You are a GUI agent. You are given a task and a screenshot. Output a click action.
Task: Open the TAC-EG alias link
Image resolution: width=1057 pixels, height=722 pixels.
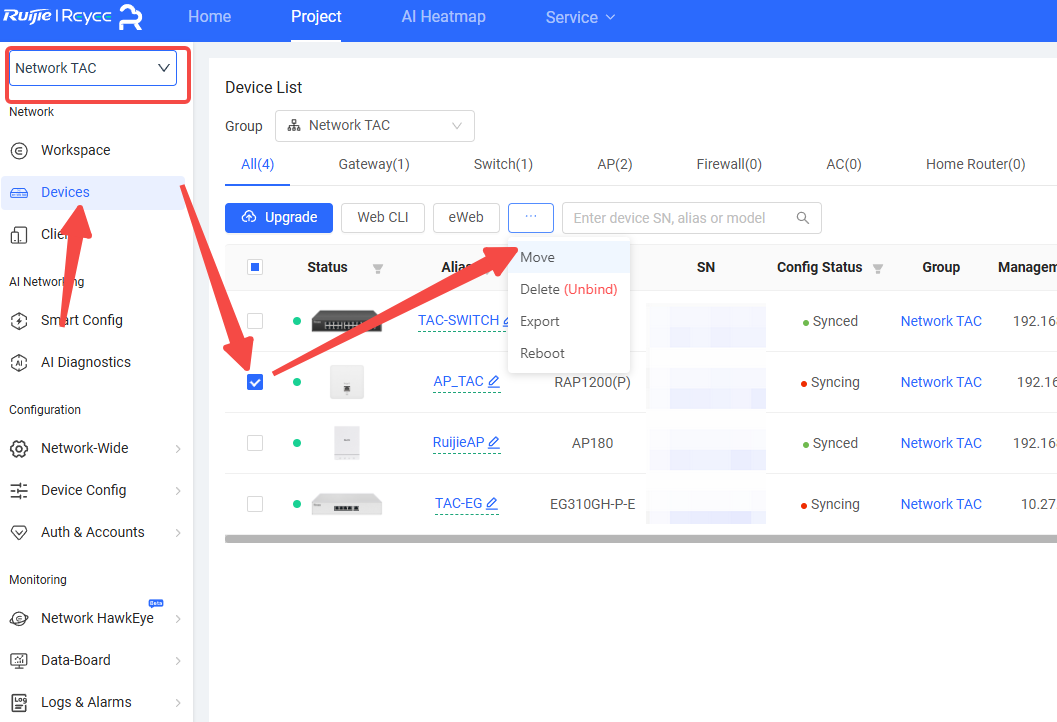[x=458, y=504]
